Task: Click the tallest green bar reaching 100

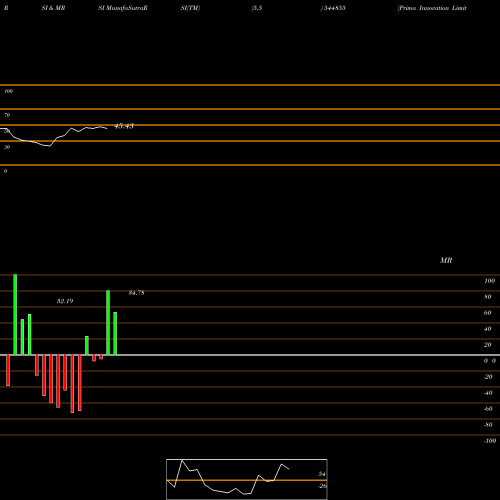Action: (x=15, y=315)
